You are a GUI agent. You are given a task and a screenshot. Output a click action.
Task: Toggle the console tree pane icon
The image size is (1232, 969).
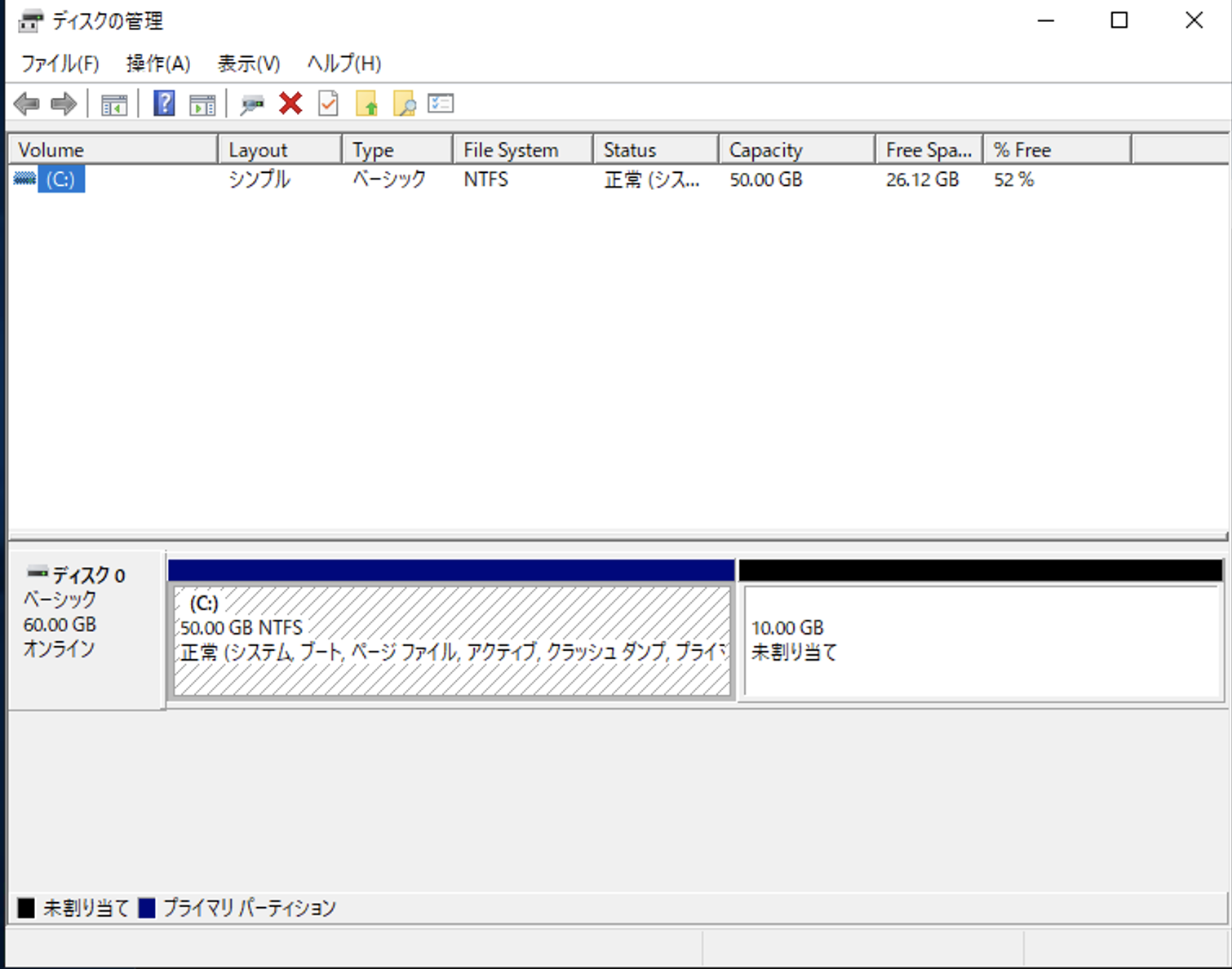(x=114, y=104)
